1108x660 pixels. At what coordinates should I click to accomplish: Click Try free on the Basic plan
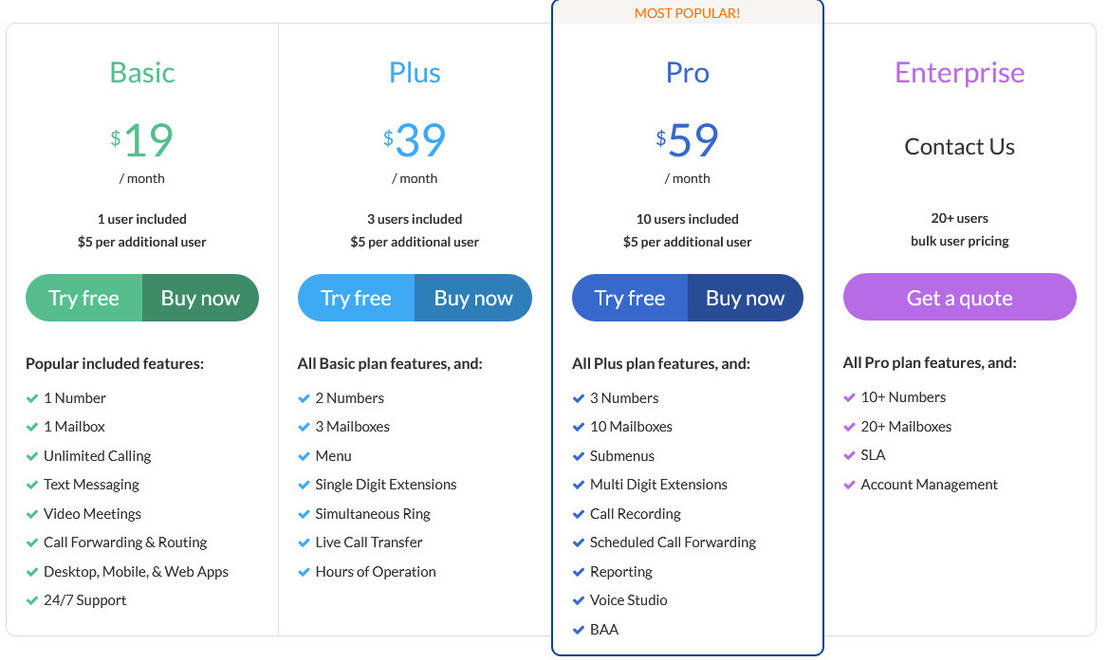pos(84,297)
